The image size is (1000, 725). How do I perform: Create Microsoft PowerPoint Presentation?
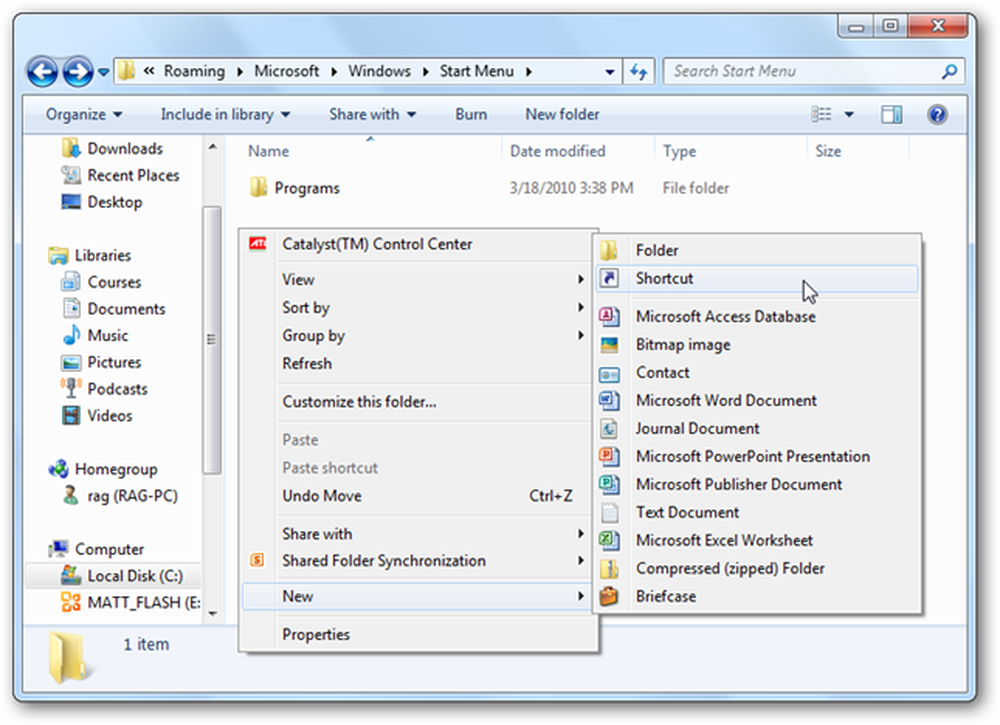757,457
